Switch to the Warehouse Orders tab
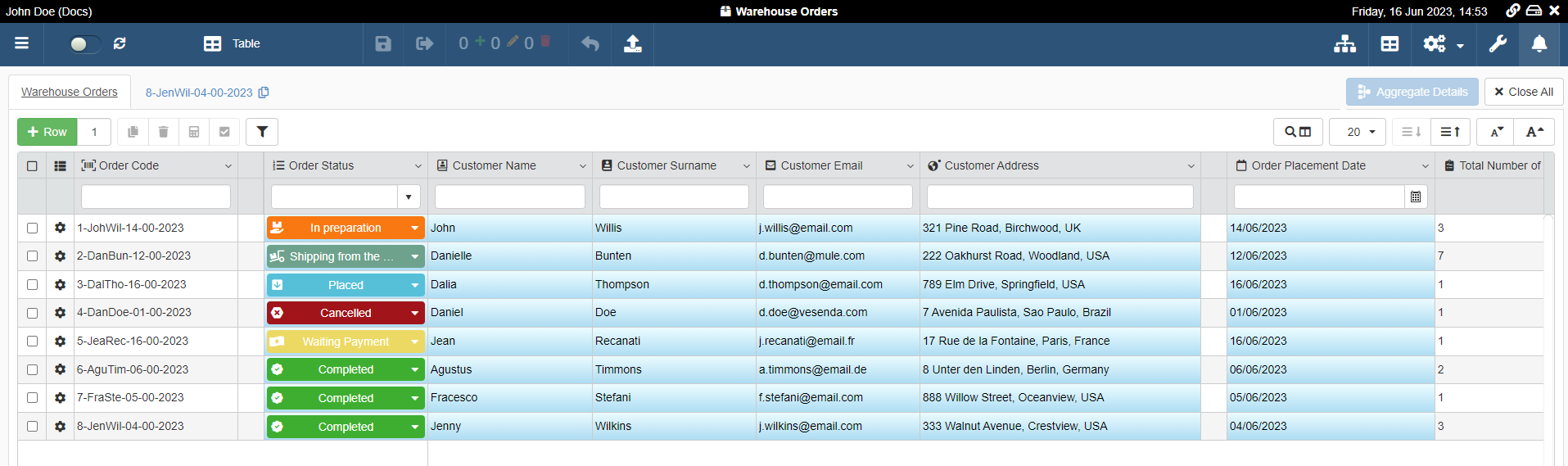 point(70,92)
